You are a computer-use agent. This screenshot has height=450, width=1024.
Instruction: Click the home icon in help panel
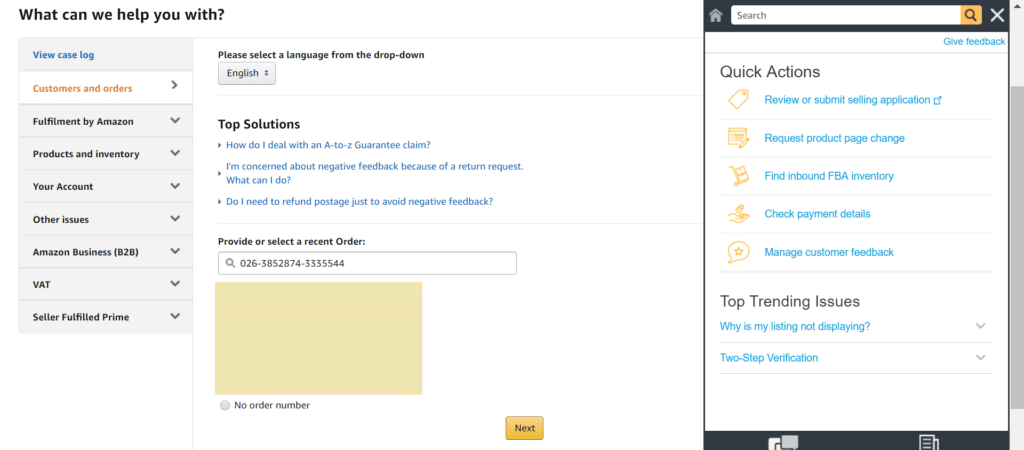click(716, 15)
